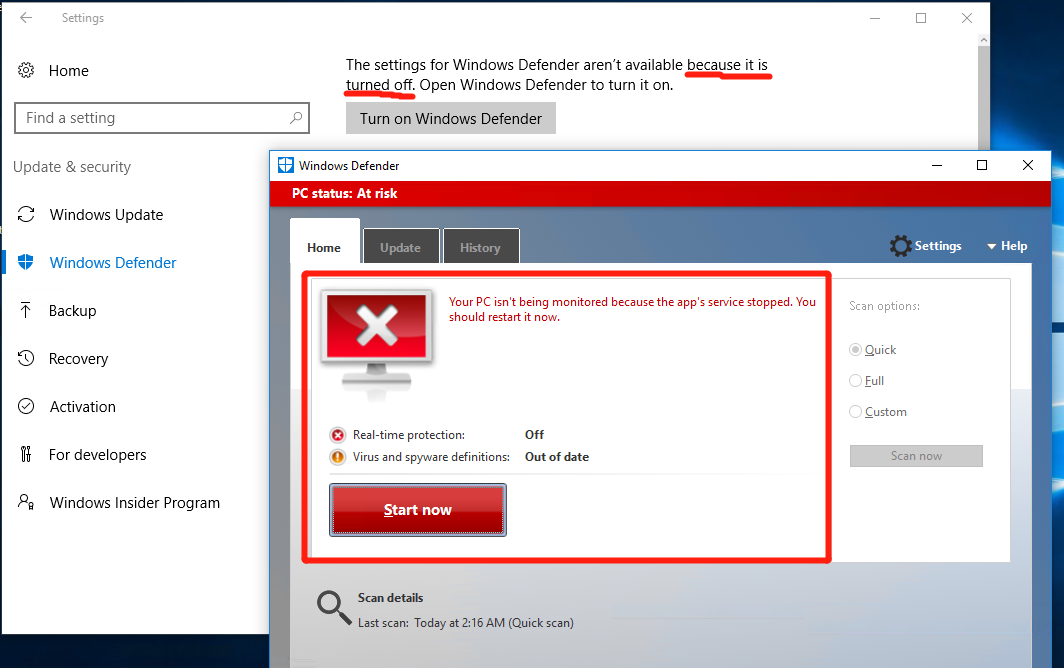1064x668 pixels.
Task: Click the Recovery clock-arrow icon
Action: pos(26,358)
